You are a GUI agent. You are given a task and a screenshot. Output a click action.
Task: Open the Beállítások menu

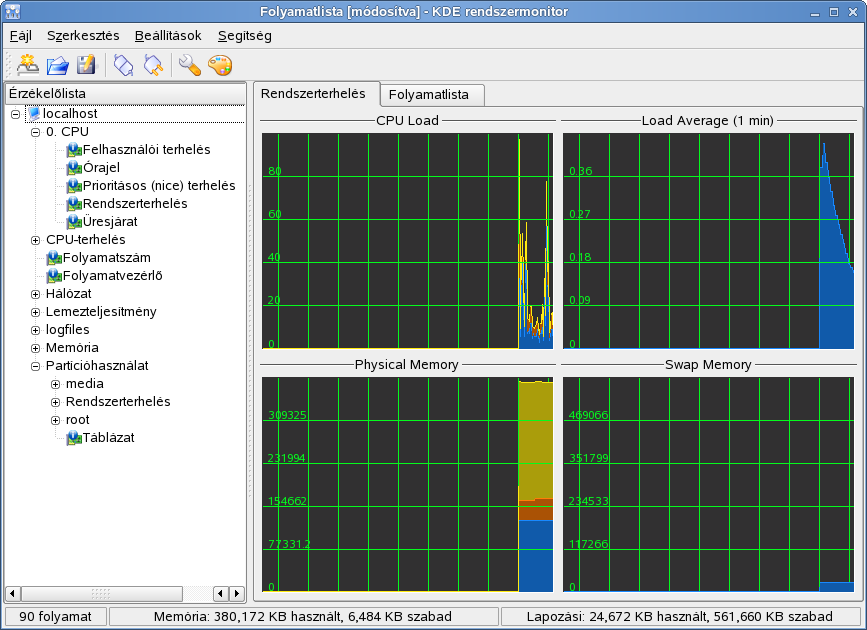[168, 36]
